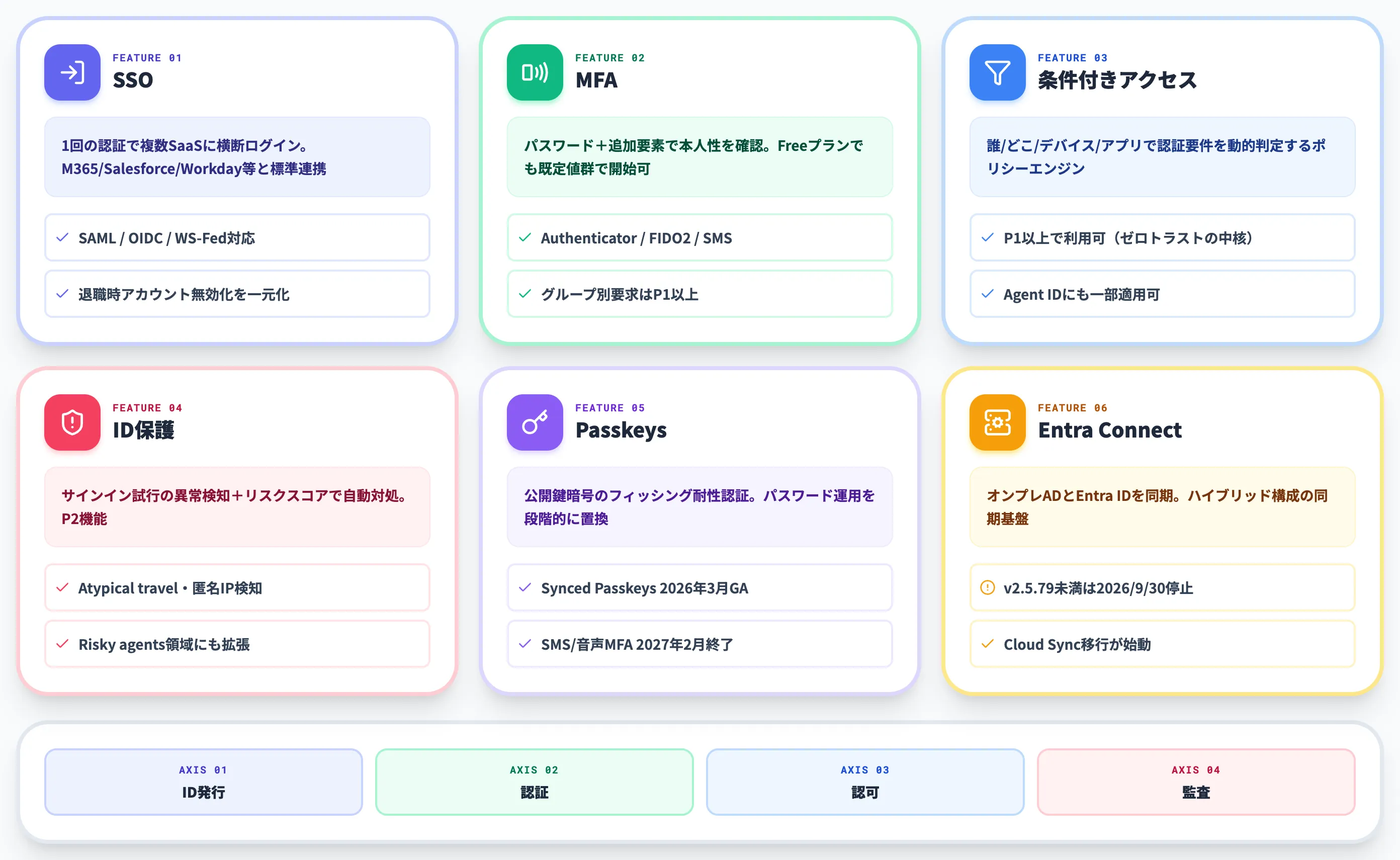Image resolution: width=1400 pixels, height=860 pixels.
Task: Click checkmark beside グループ別要求はP1以上
Action: [525, 294]
